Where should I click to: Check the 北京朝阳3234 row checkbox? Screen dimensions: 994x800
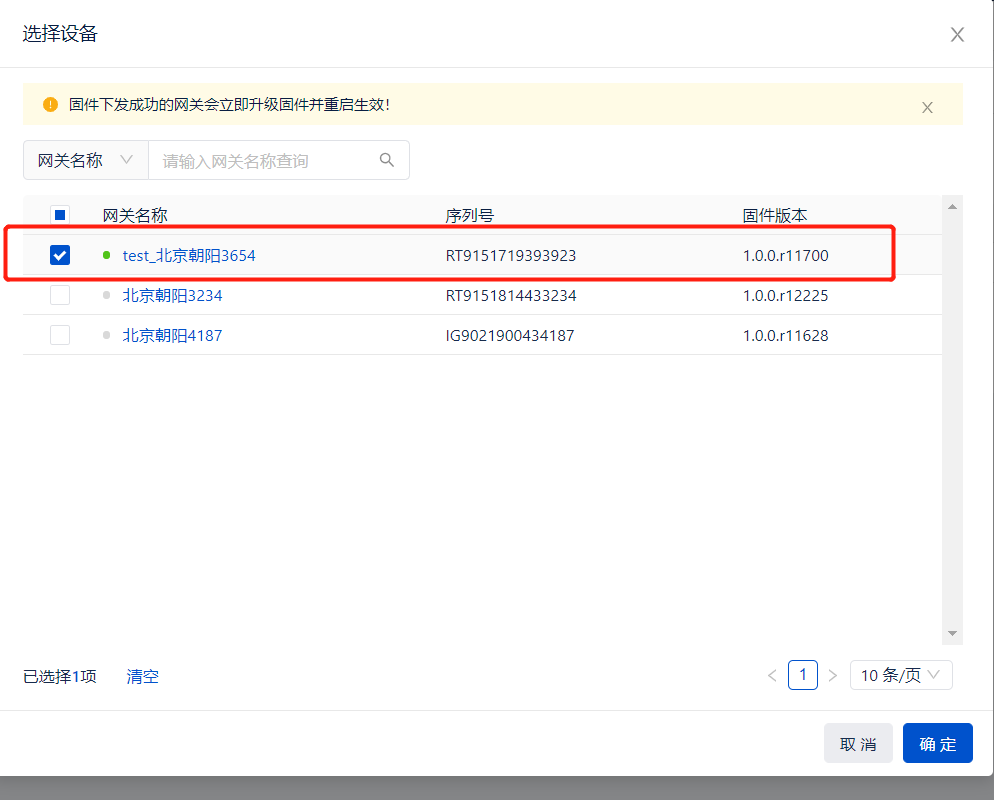60,295
